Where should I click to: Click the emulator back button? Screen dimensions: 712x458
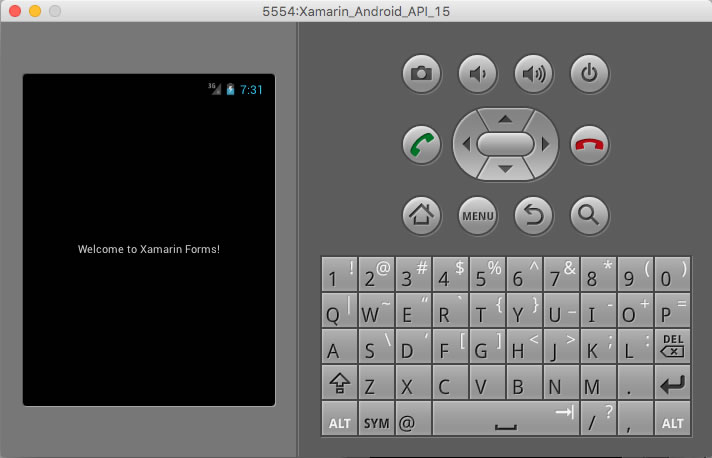tap(533, 216)
